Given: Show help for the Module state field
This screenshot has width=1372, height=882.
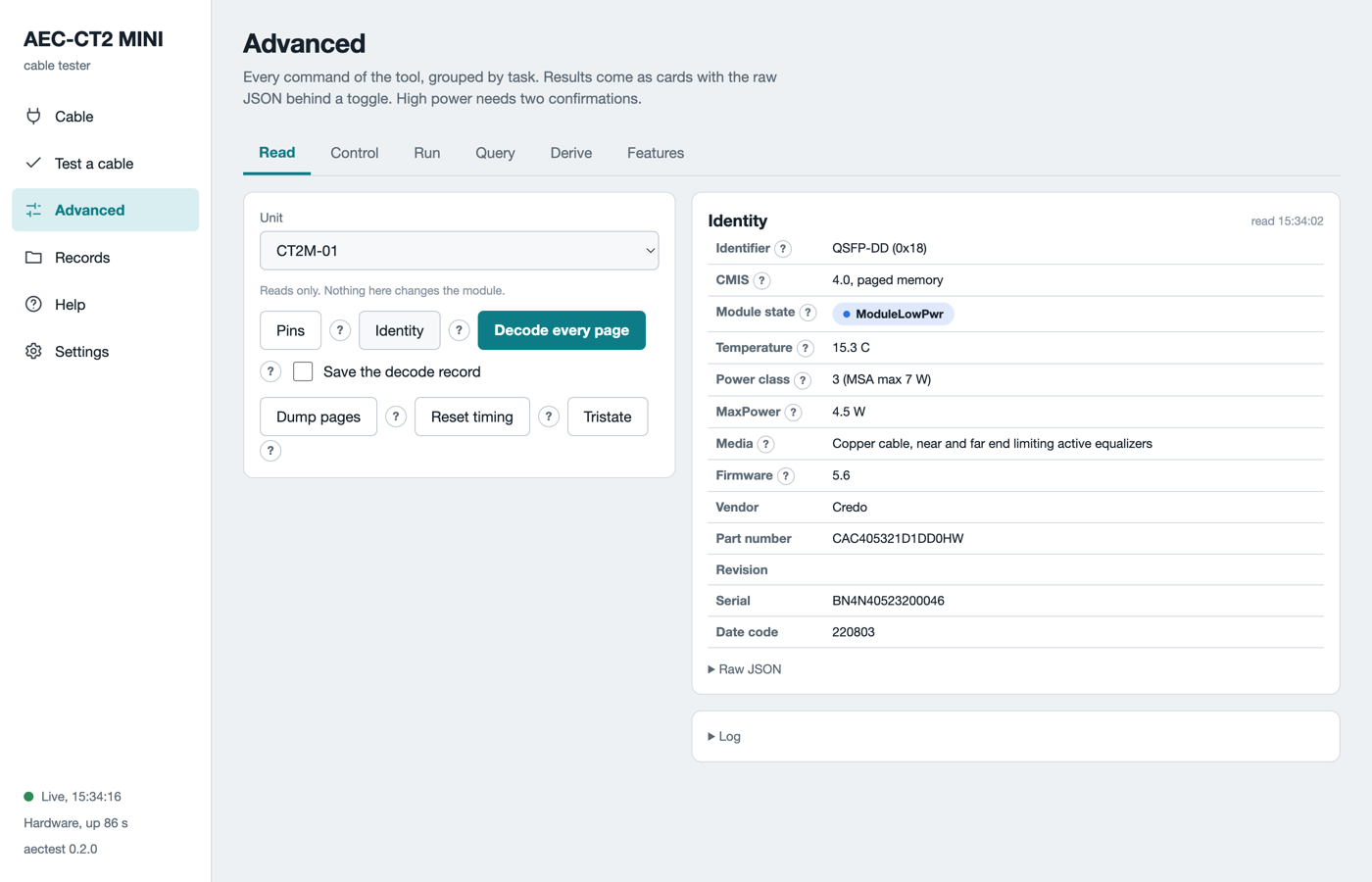Looking at the screenshot, I should [x=808, y=313].
